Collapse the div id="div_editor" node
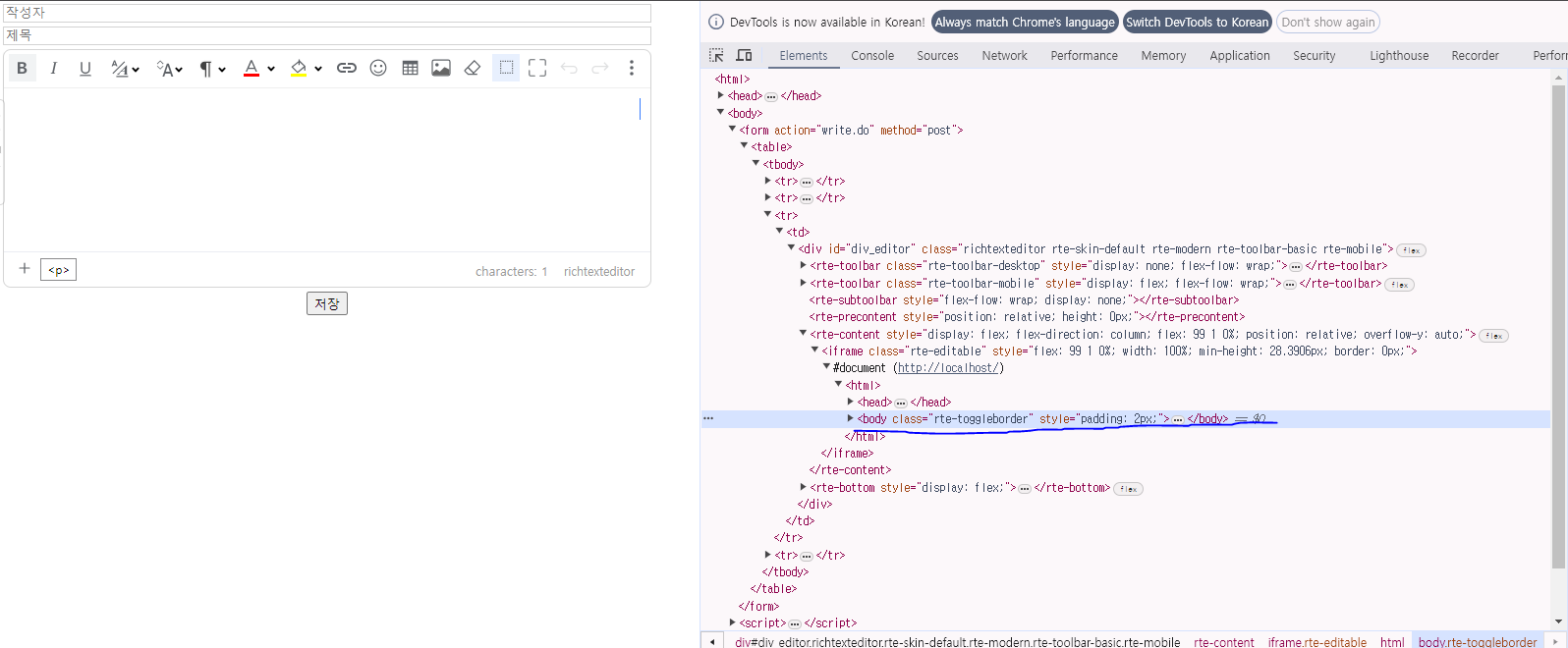The height and width of the screenshot is (648, 1568). point(791,248)
